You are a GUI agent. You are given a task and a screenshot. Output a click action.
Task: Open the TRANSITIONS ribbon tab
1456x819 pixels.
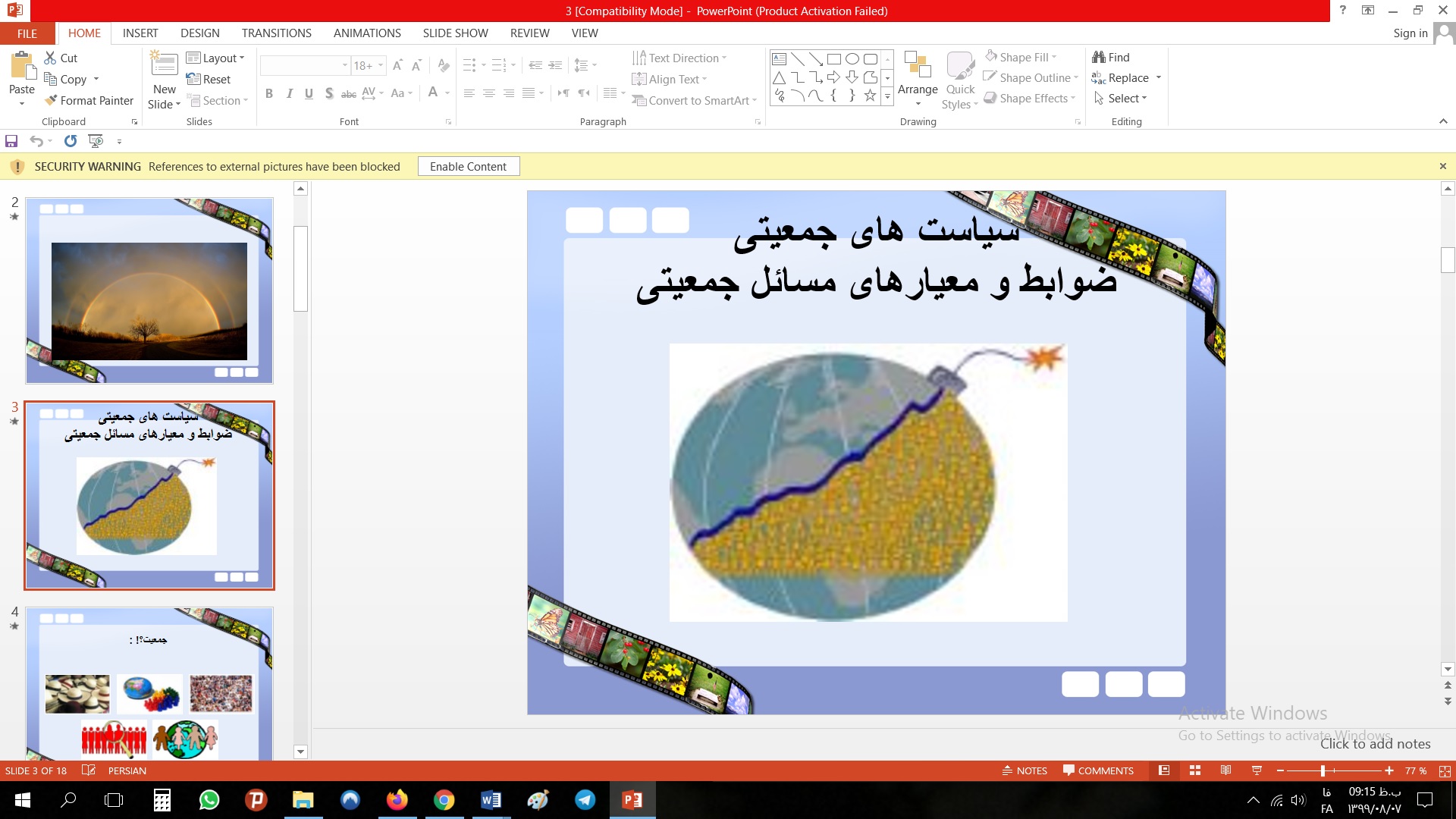[x=276, y=33]
